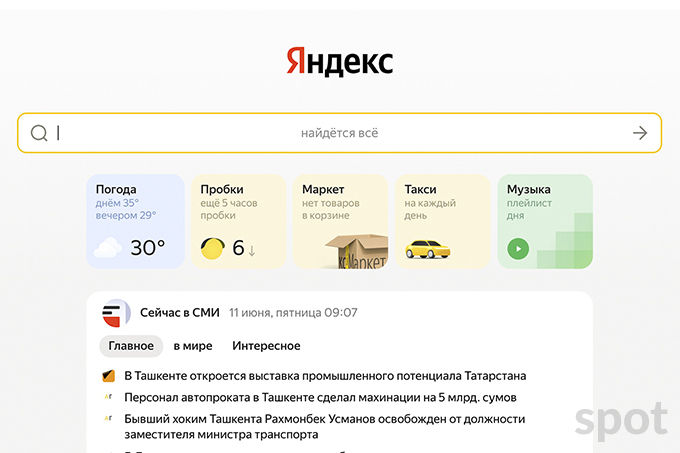Image resolution: width=680 pixels, height=453 pixels.
Task: Open the Музыка widget title
Action: pyautogui.click(x=529, y=189)
